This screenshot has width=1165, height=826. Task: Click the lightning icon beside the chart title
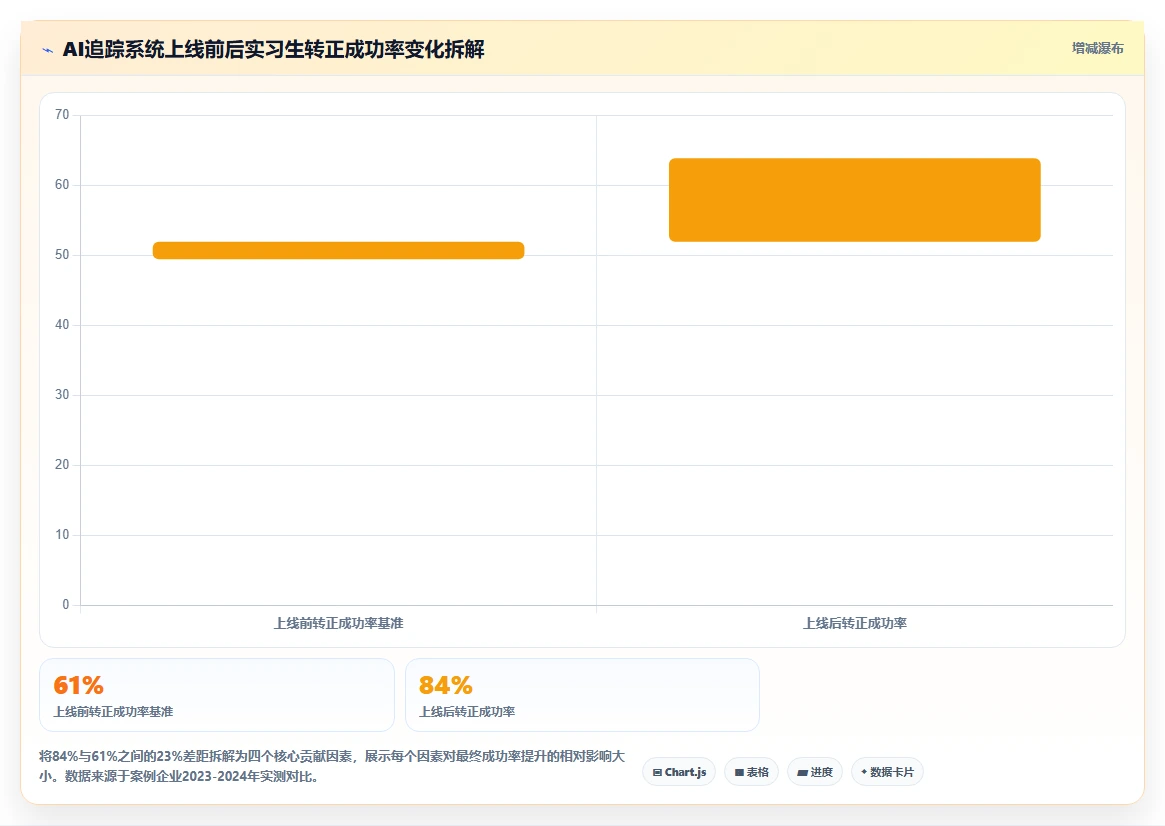(x=48, y=51)
